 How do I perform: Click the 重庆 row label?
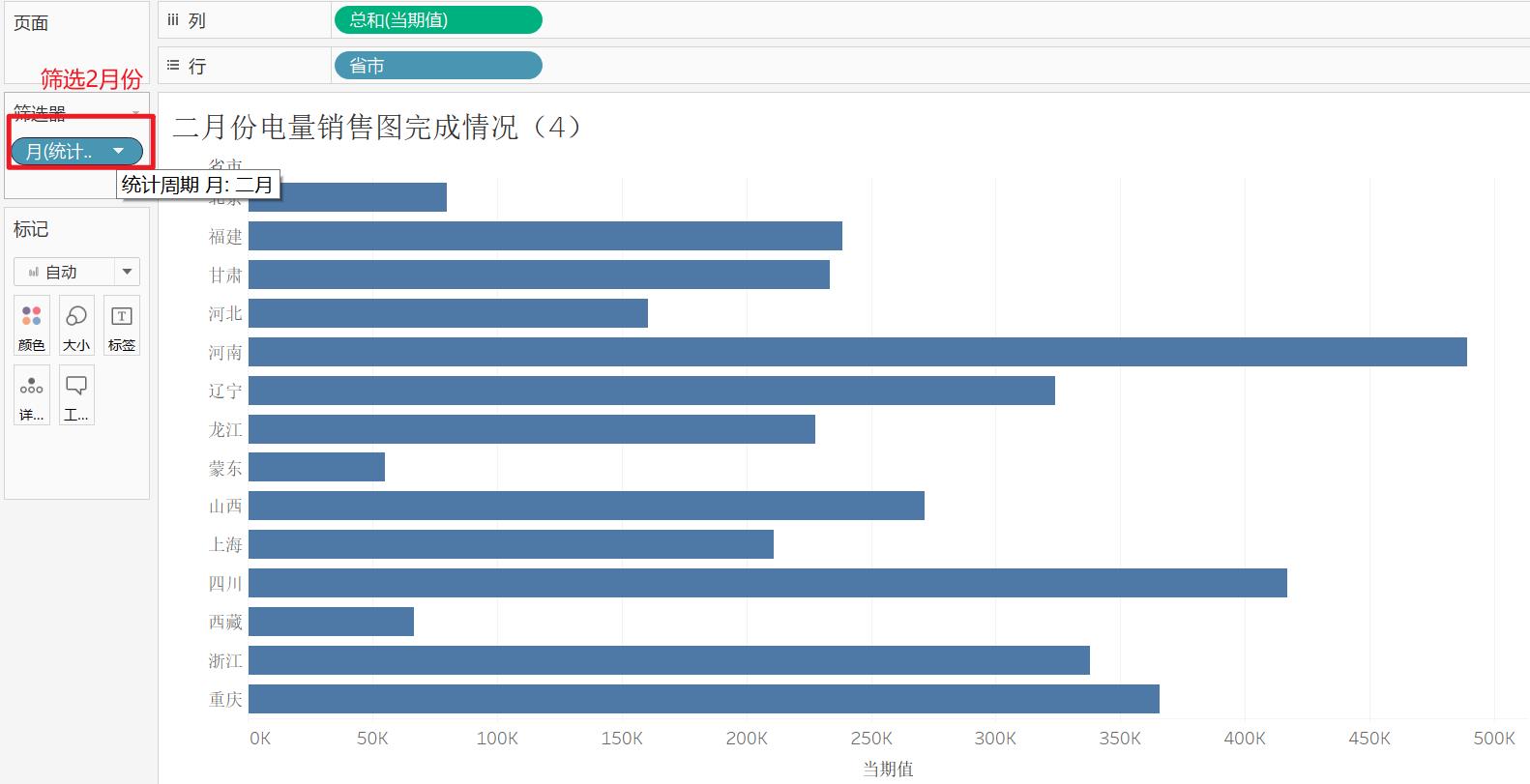(x=225, y=699)
